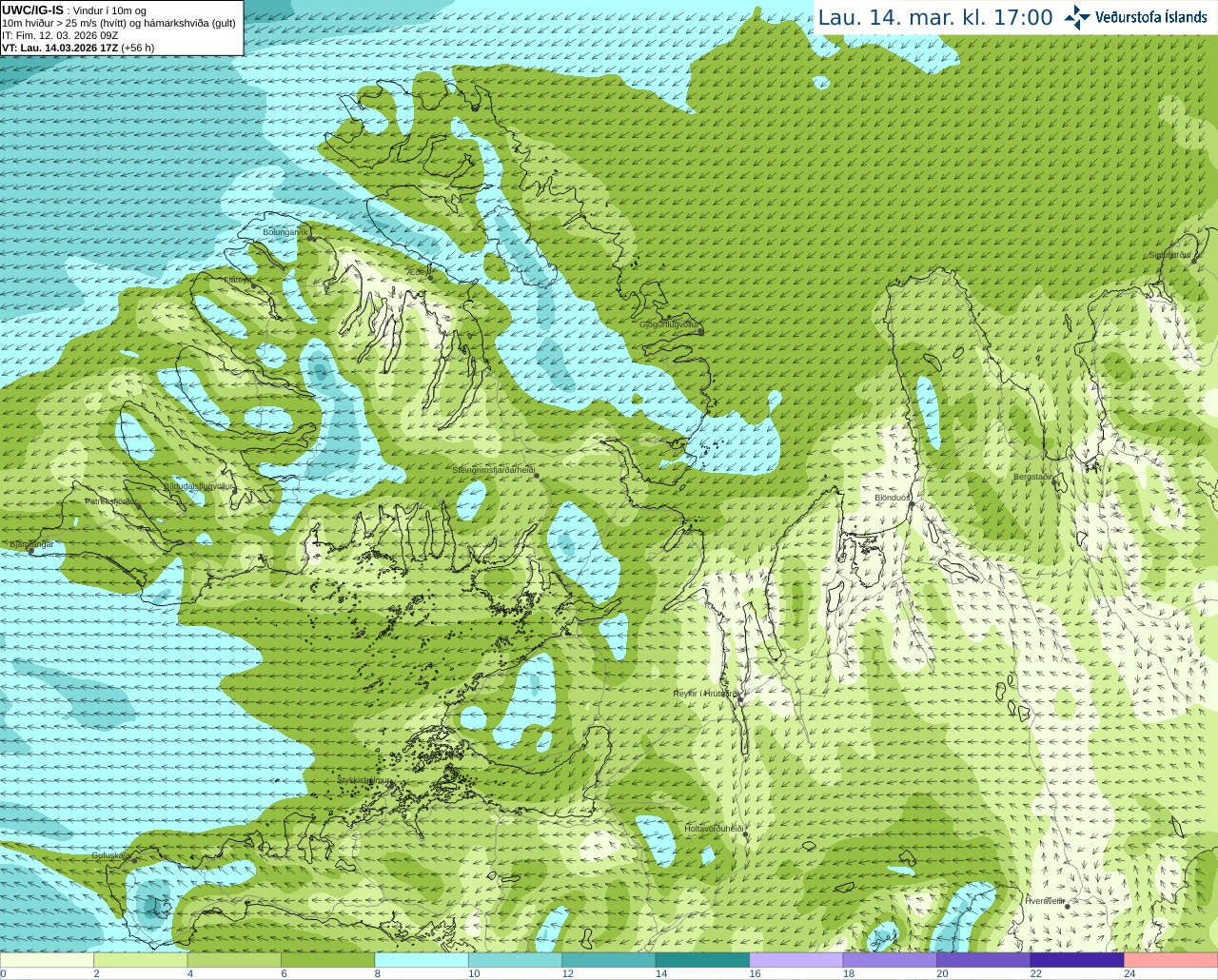Select the Reykir í Hrútafirði station label

pos(705,694)
